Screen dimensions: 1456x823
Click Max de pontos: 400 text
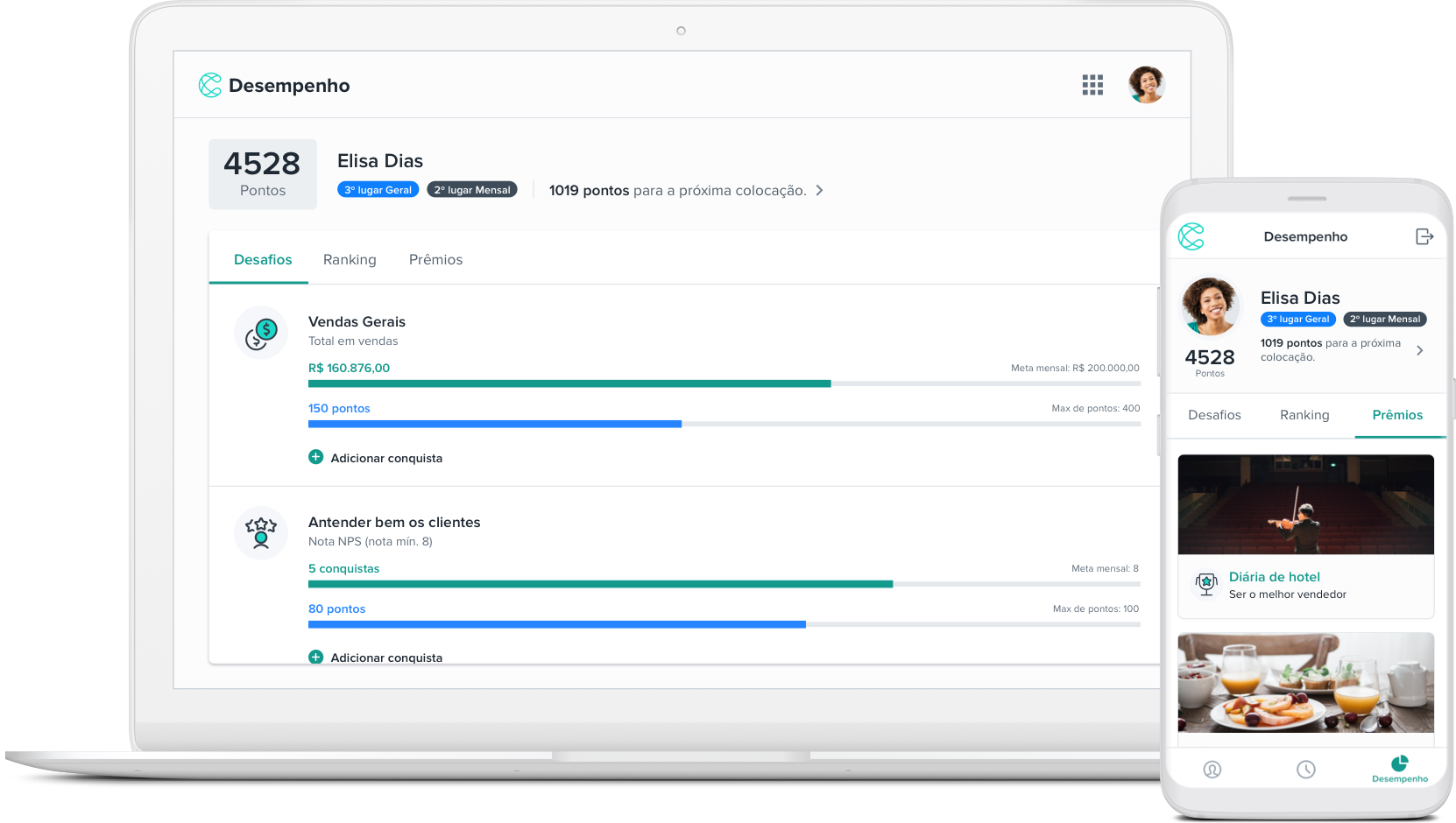click(x=1096, y=408)
